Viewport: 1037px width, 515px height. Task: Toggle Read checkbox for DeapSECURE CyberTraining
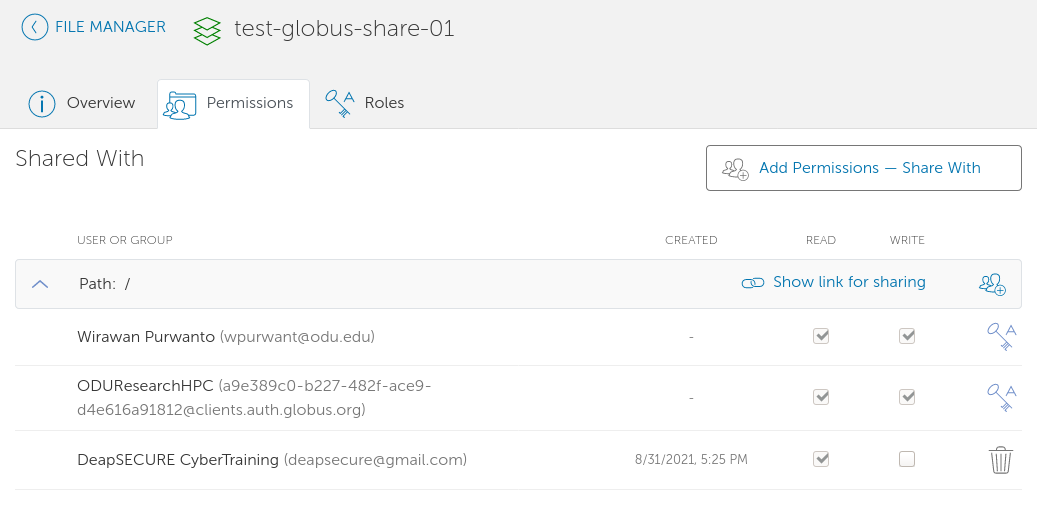pyautogui.click(x=821, y=459)
